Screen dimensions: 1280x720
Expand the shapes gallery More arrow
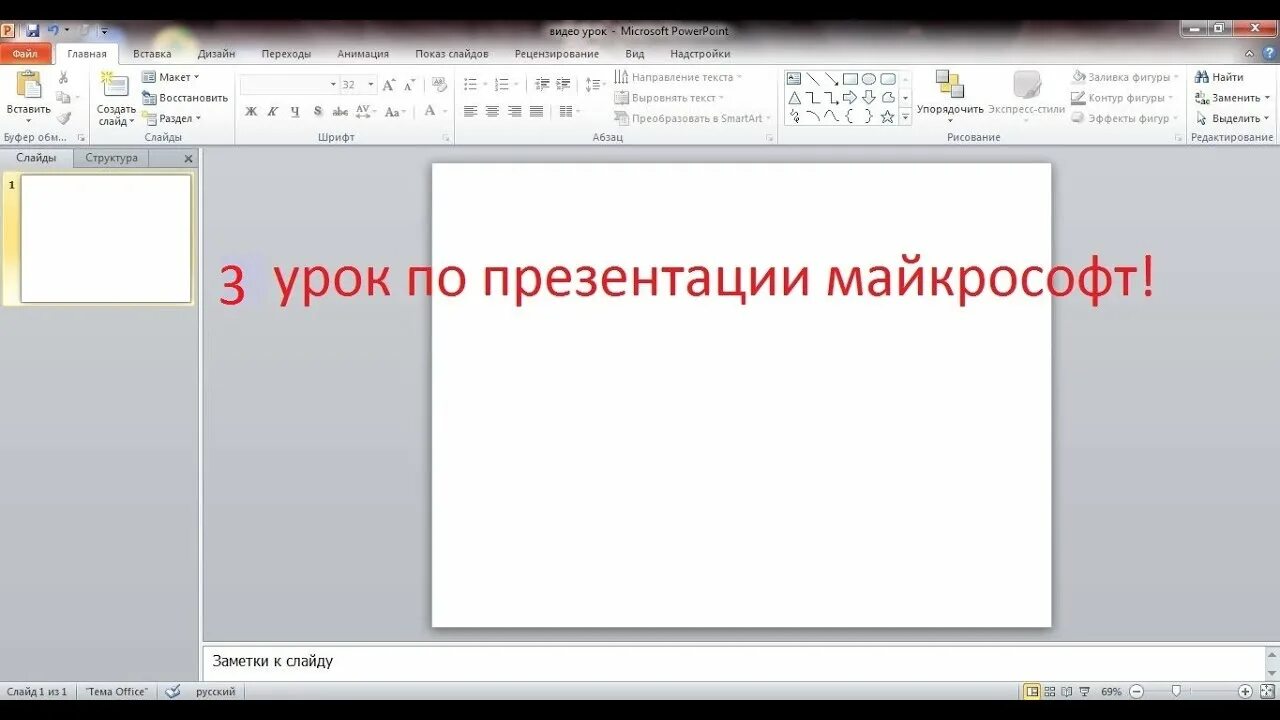pos(905,117)
